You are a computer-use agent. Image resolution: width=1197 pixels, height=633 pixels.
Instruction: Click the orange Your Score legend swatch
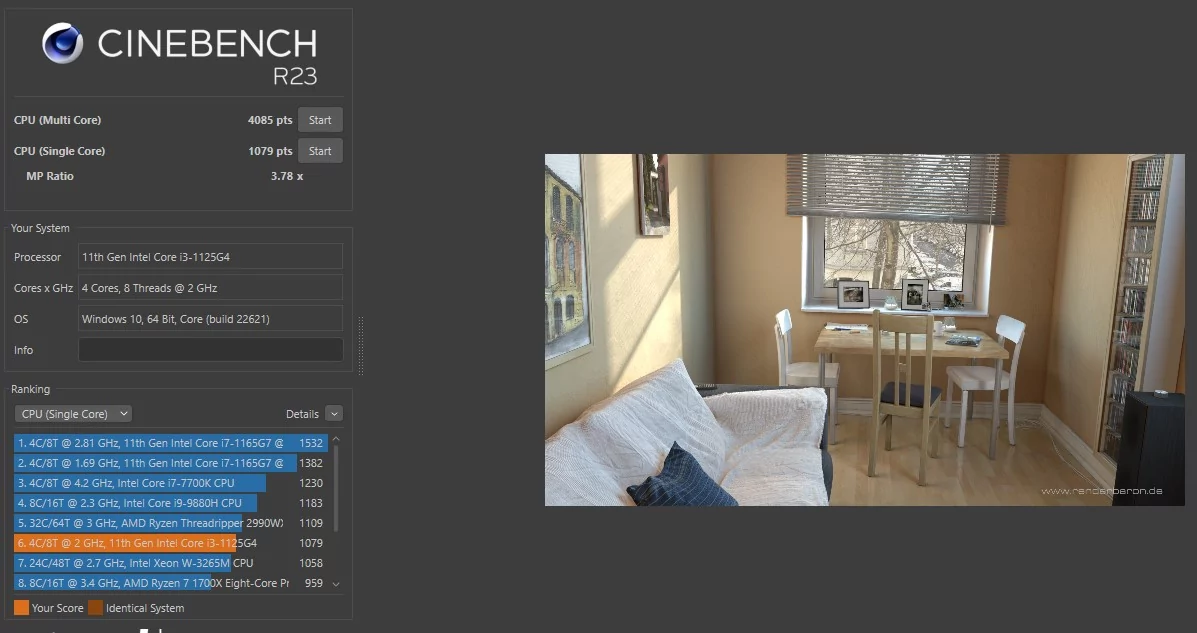(x=21, y=608)
